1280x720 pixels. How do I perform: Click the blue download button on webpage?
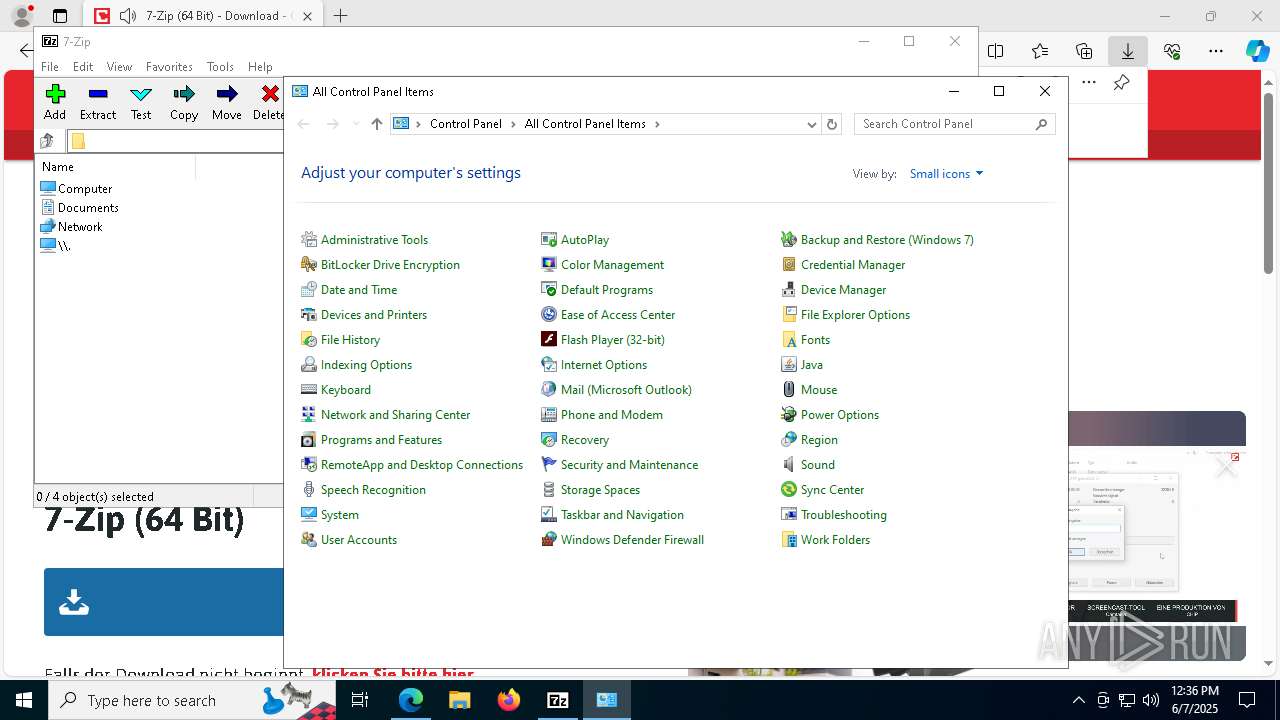[164, 602]
